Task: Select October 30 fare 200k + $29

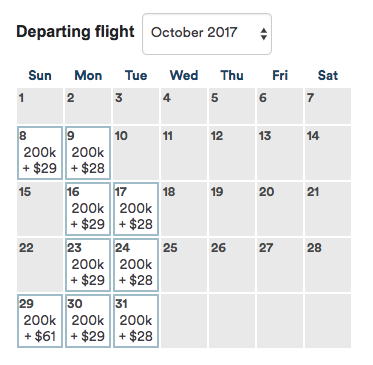Action: click(x=88, y=321)
